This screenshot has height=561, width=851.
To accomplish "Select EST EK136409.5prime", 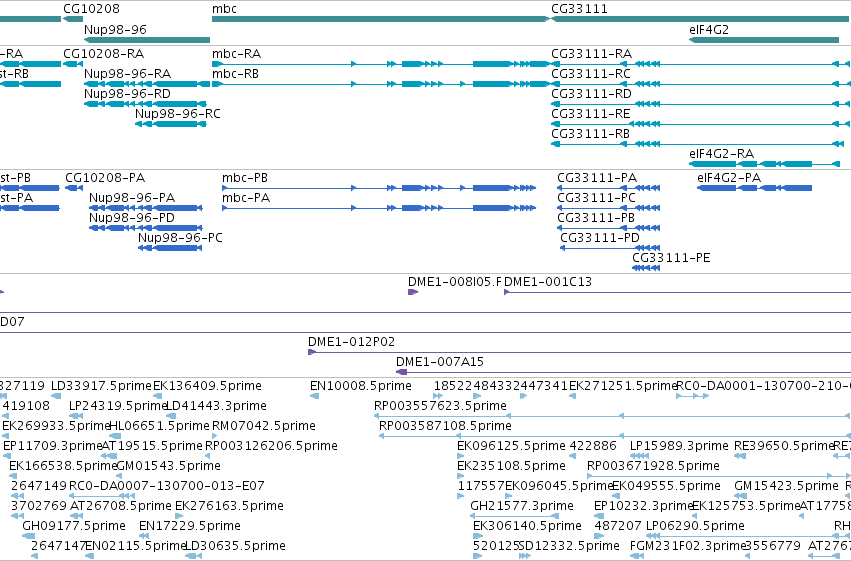I will [x=207, y=386].
